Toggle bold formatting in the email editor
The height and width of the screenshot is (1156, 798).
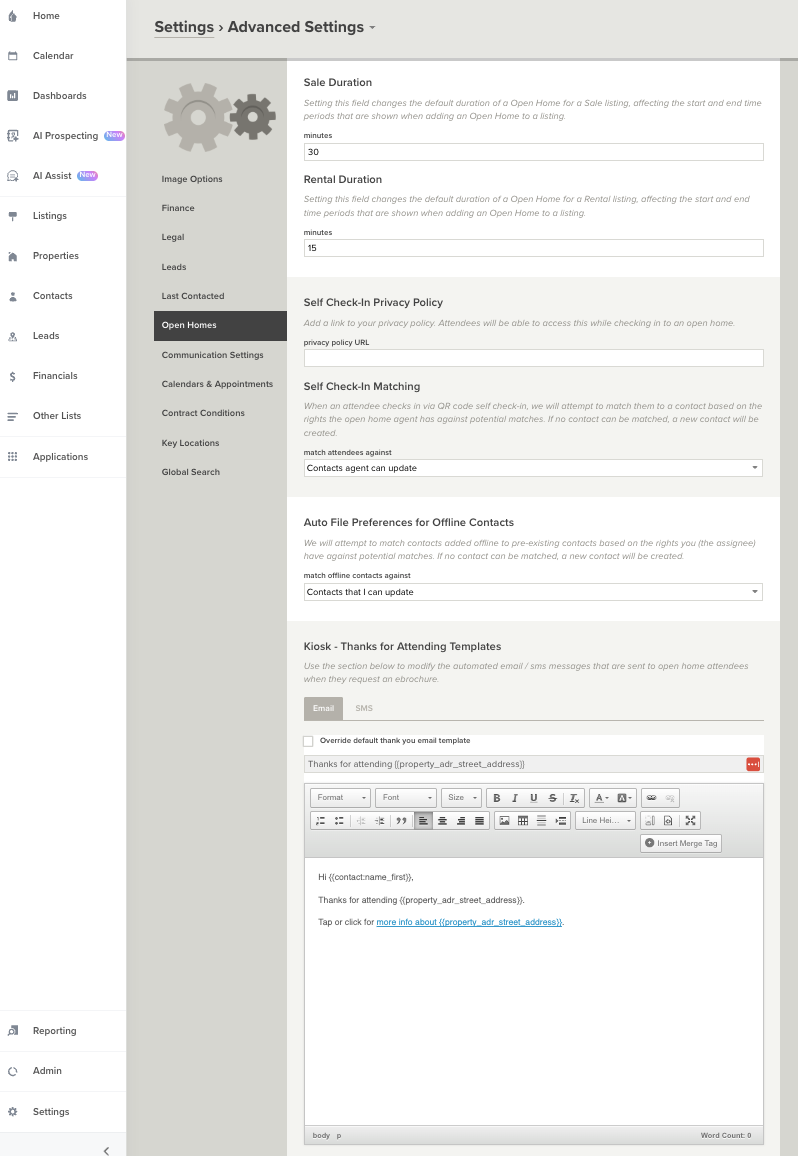[497, 798]
